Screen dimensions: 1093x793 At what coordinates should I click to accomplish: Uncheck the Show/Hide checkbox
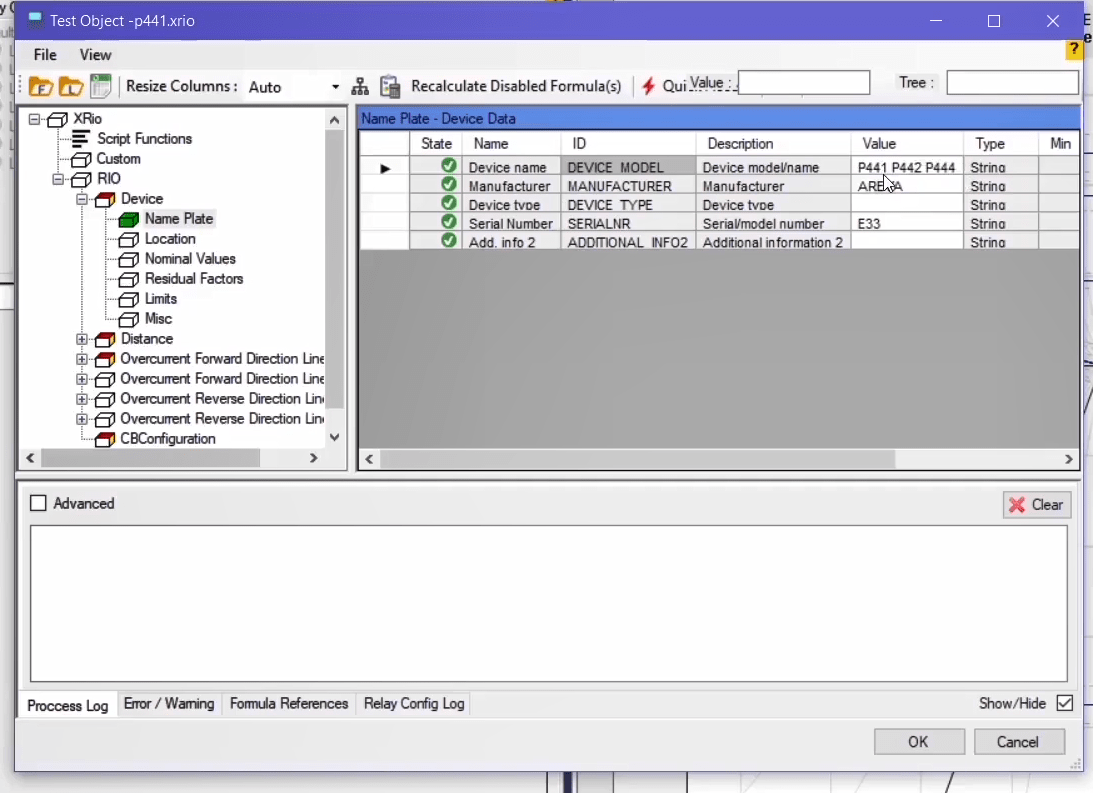click(x=1064, y=703)
